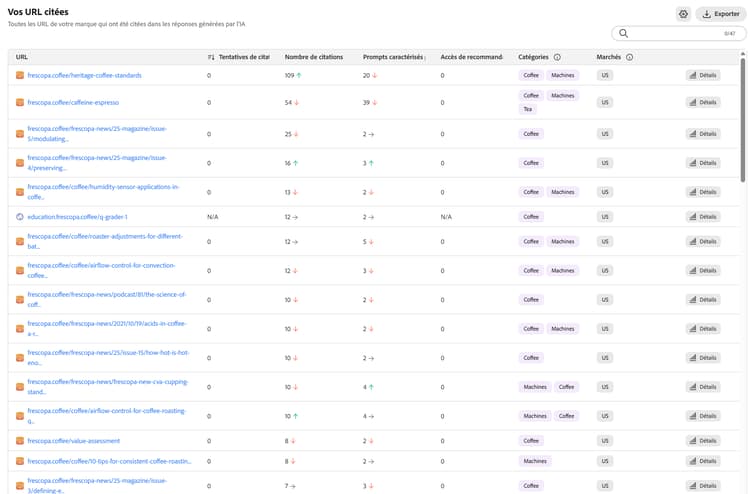The image size is (750, 494).
Task: Click the Catégories info icon
Action: click(x=557, y=57)
